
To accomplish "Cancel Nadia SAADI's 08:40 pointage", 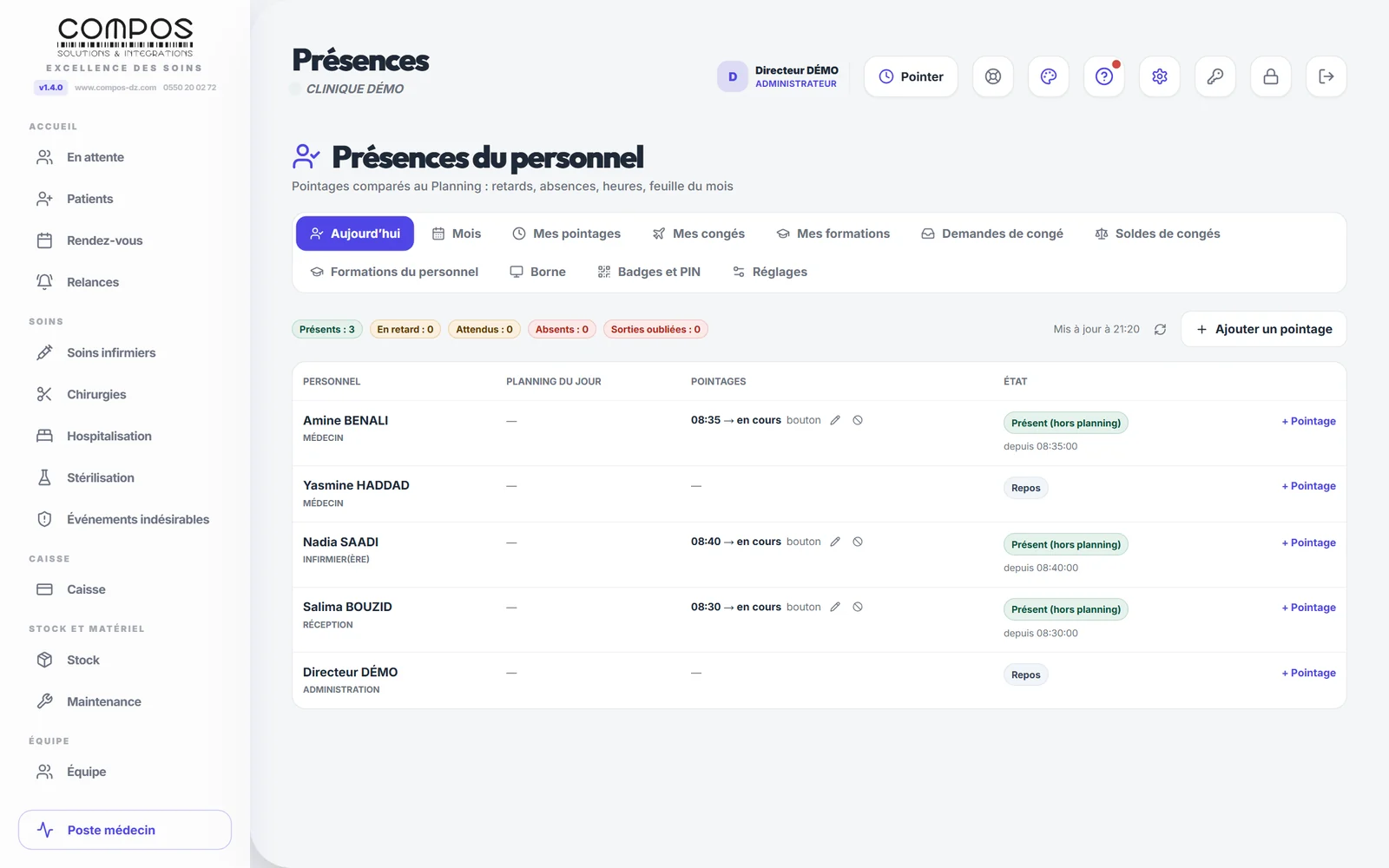I will pyautogui.click(x=858, y=542).
